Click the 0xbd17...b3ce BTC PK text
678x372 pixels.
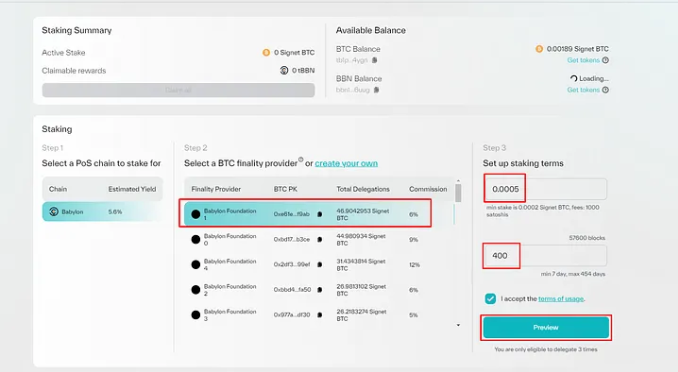click(x=291, y=239)
